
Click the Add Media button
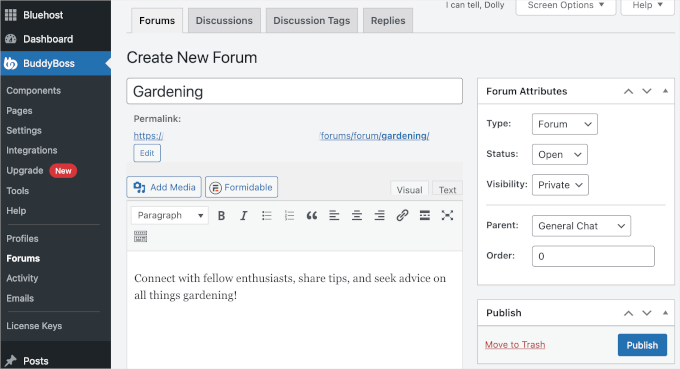click(164, 187)
